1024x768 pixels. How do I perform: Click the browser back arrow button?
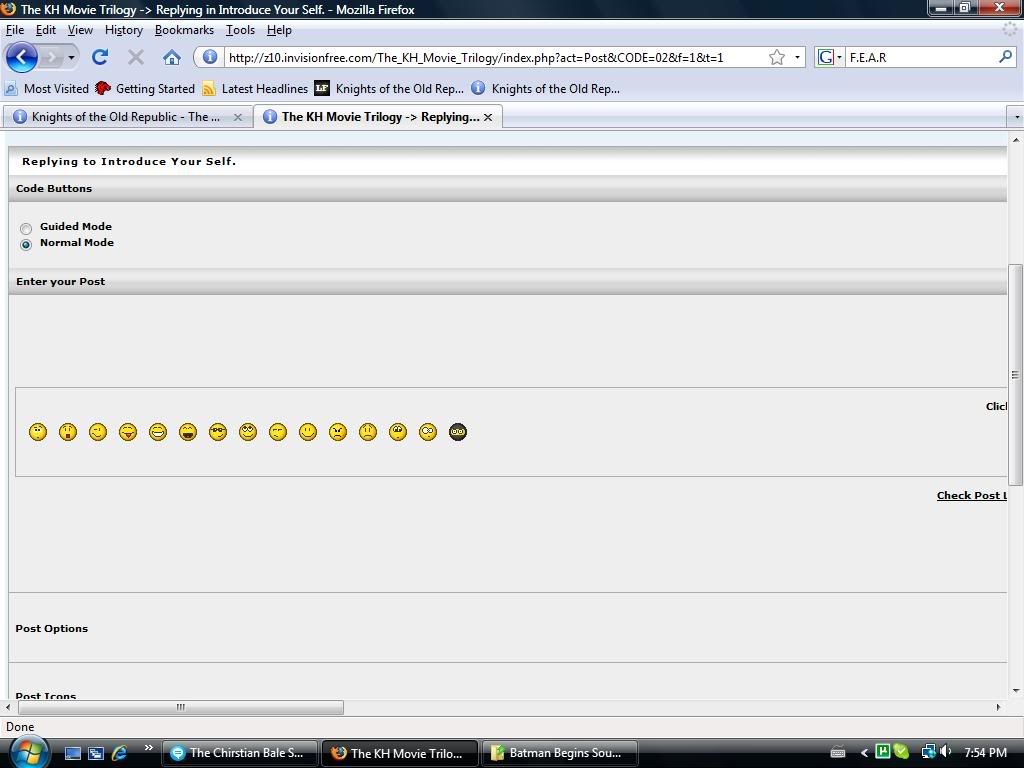22,57
